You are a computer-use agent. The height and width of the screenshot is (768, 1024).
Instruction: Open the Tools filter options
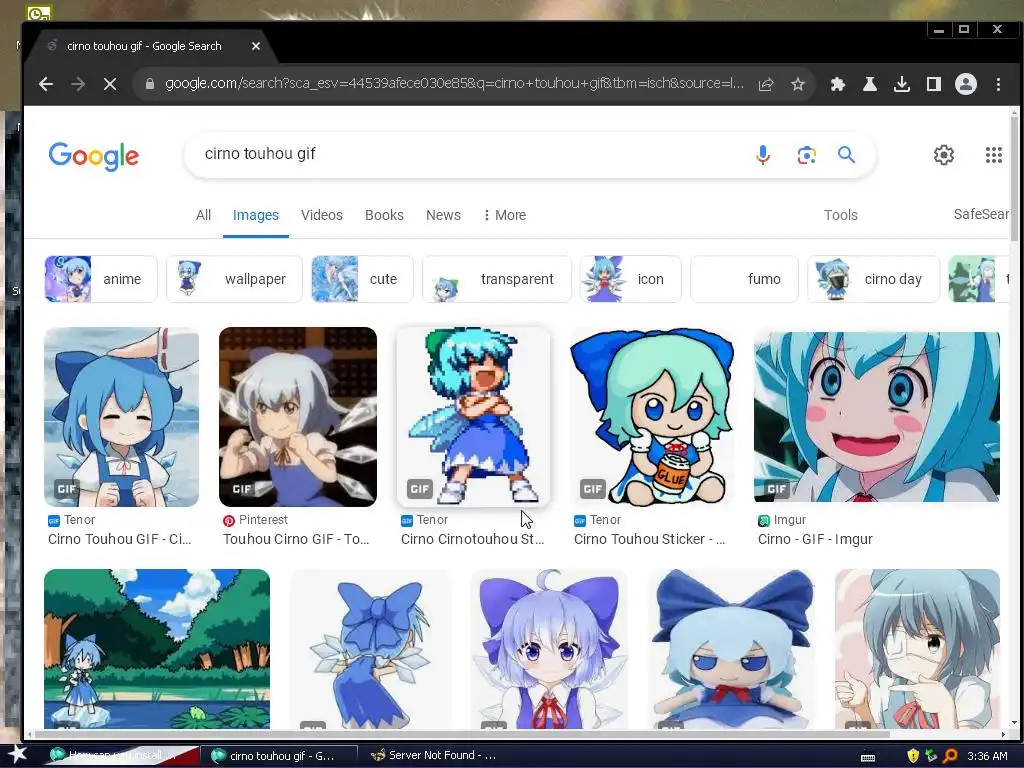coord(840,215)
